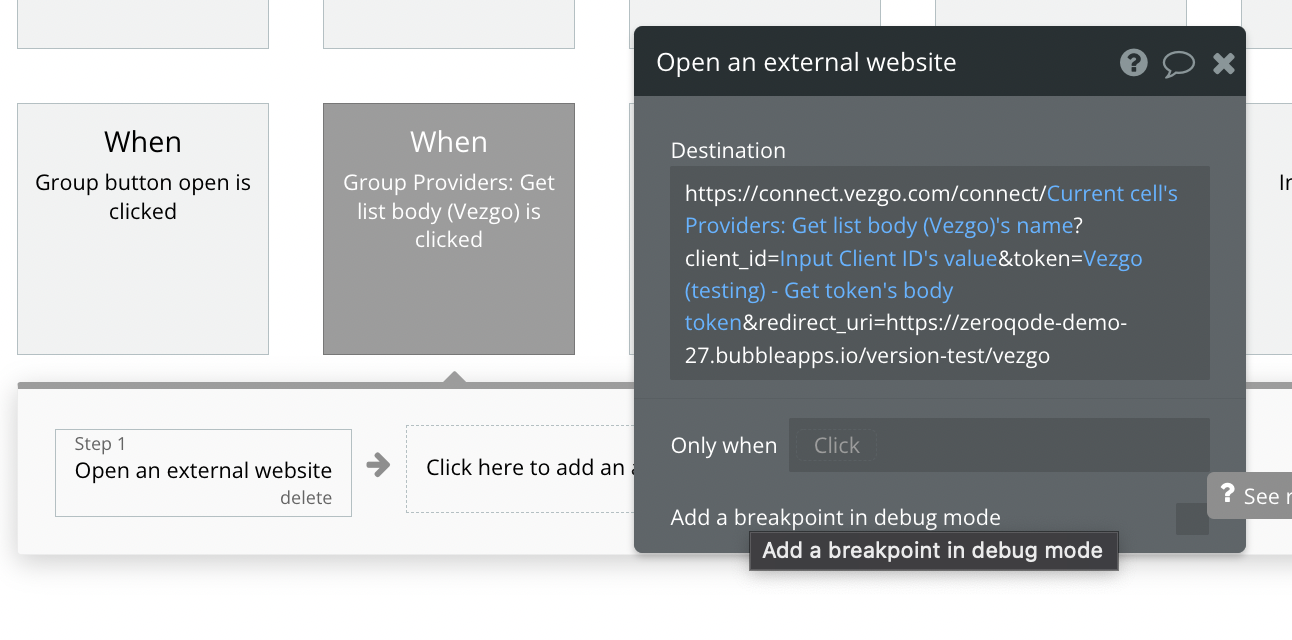Edit the Input Client ID's value expression
The image size is (1292, 640).
click(x=888, y=258)
